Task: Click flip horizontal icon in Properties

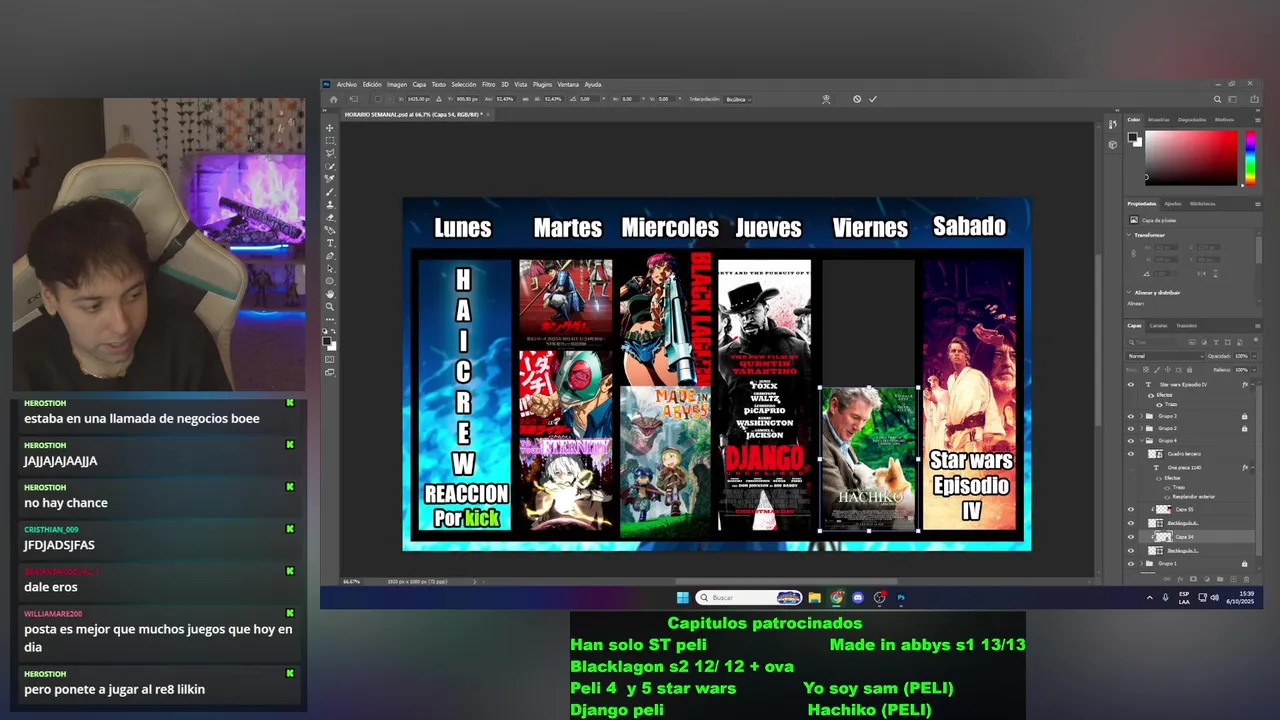Action: [1201, 274]
